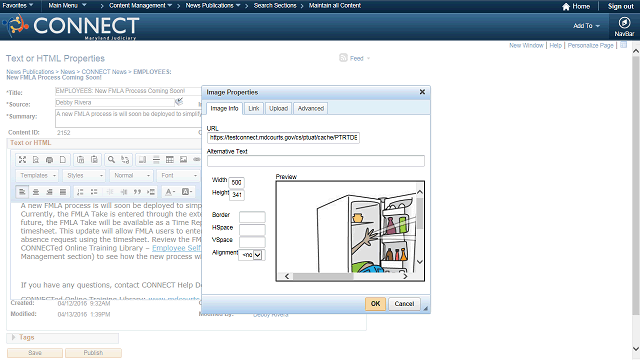
Task: Align text to the right
Action: [49, 192]
